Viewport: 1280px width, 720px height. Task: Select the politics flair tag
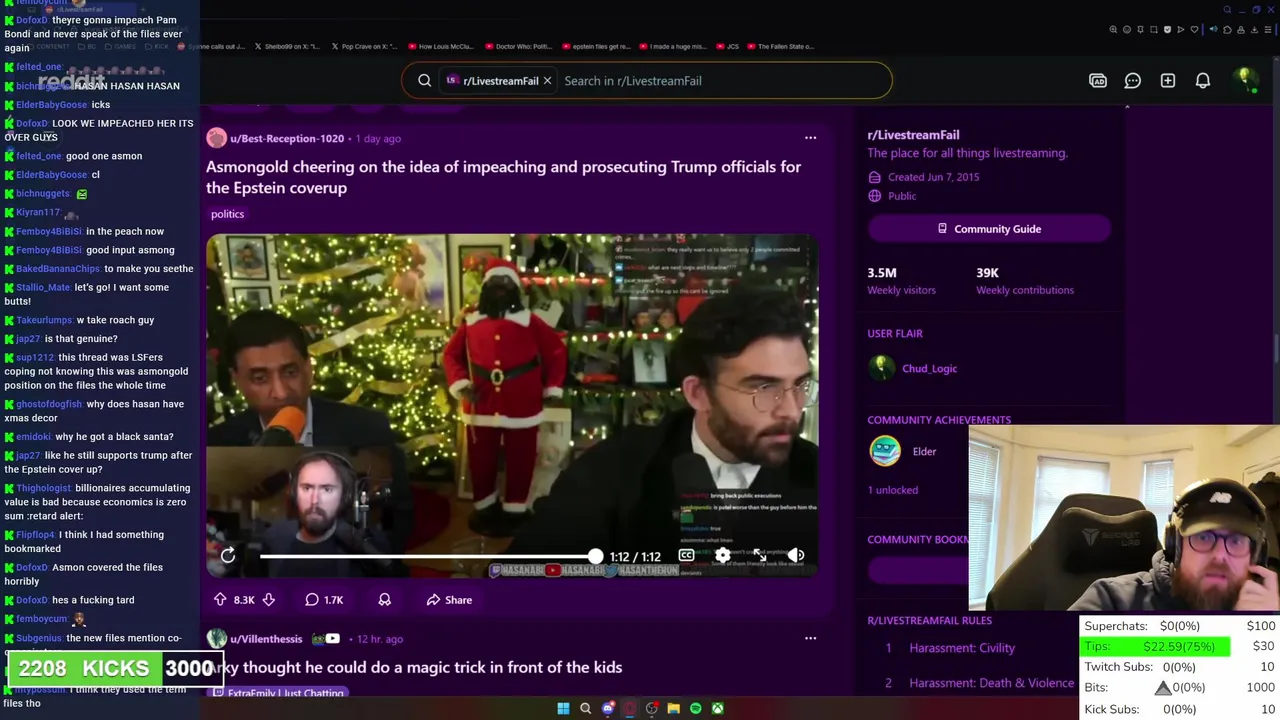227,214
